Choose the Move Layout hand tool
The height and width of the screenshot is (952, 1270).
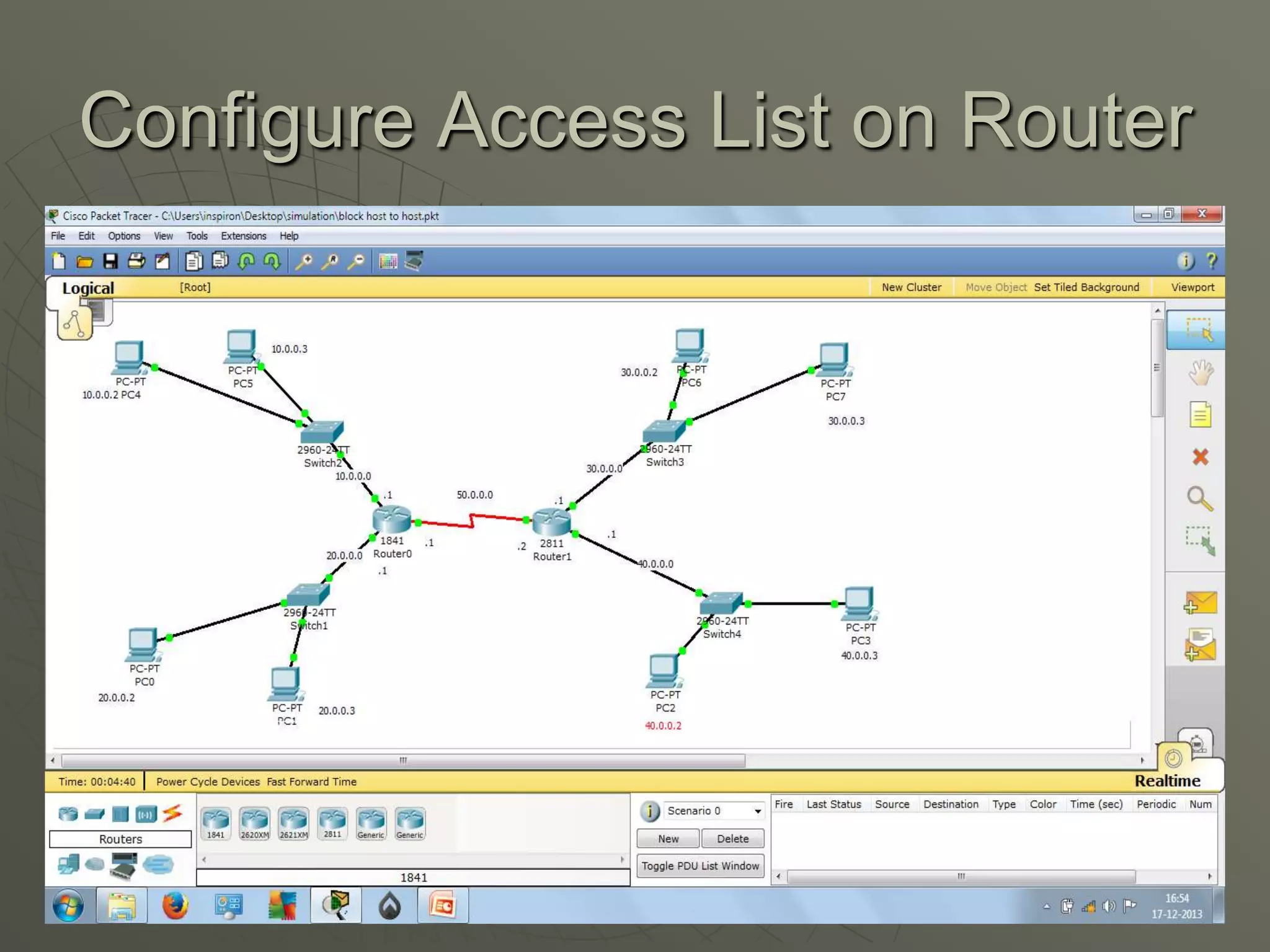pos(1201,373)
